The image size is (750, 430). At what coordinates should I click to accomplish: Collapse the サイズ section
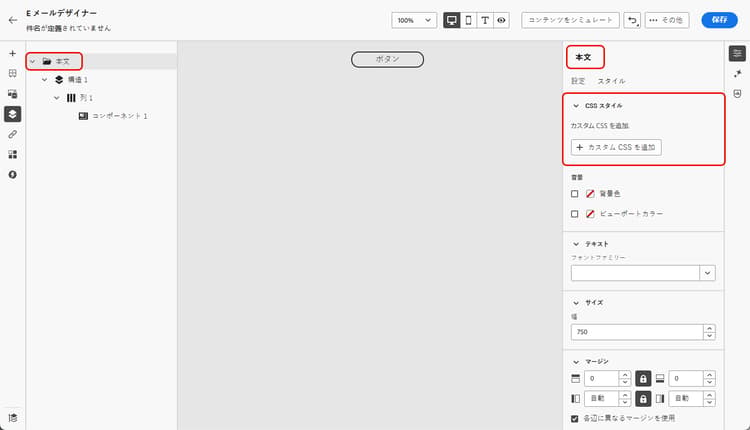576,303
